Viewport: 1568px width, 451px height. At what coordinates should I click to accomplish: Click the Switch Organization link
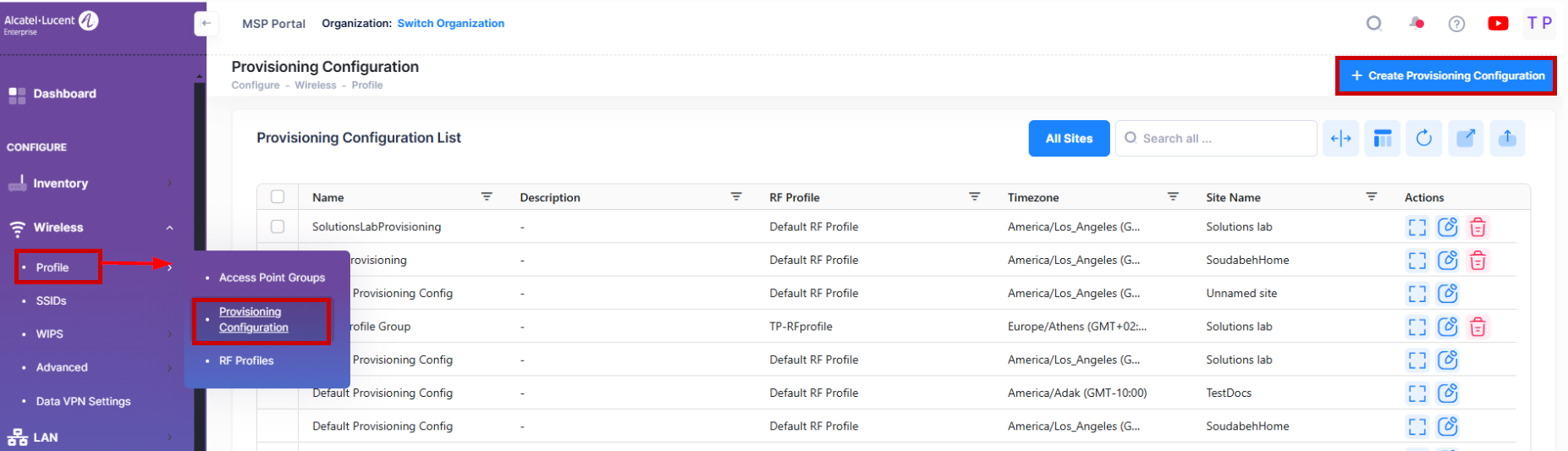coord(450,24)
